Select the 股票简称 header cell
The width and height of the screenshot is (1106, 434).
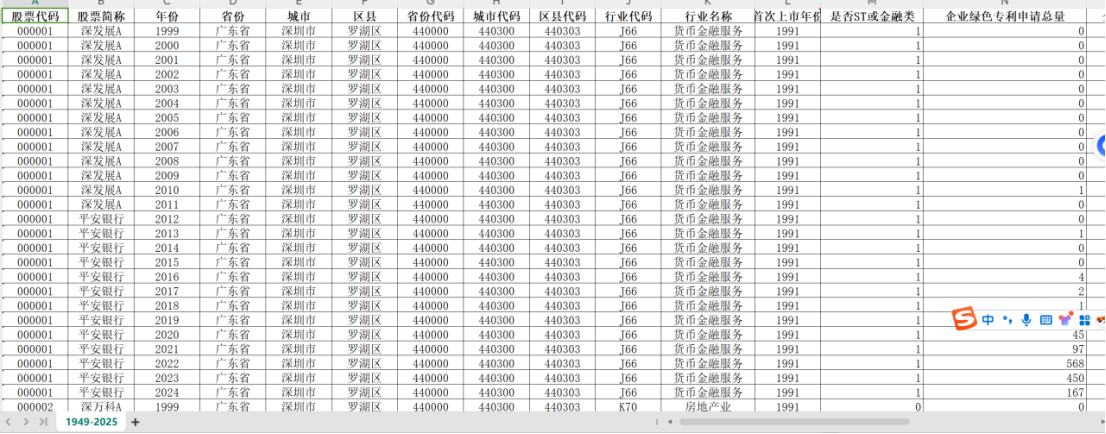pyautogui.click(x=101, y=16)
